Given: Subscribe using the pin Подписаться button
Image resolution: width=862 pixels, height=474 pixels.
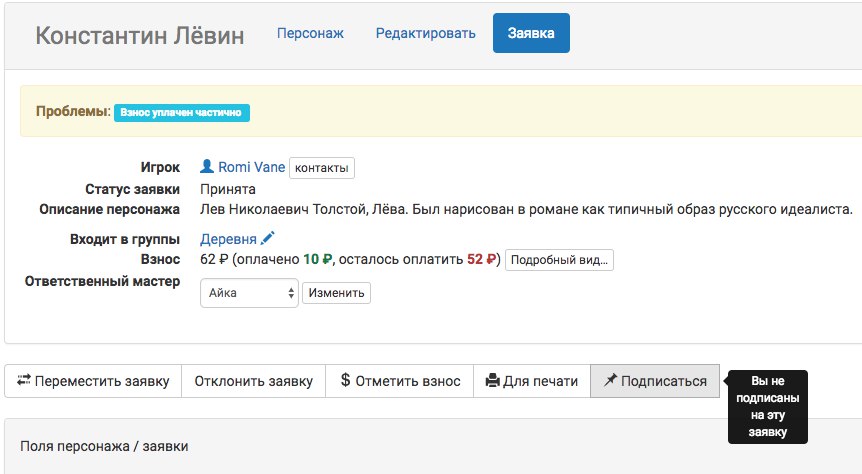Looking at the screenshot, I should 654,381.
